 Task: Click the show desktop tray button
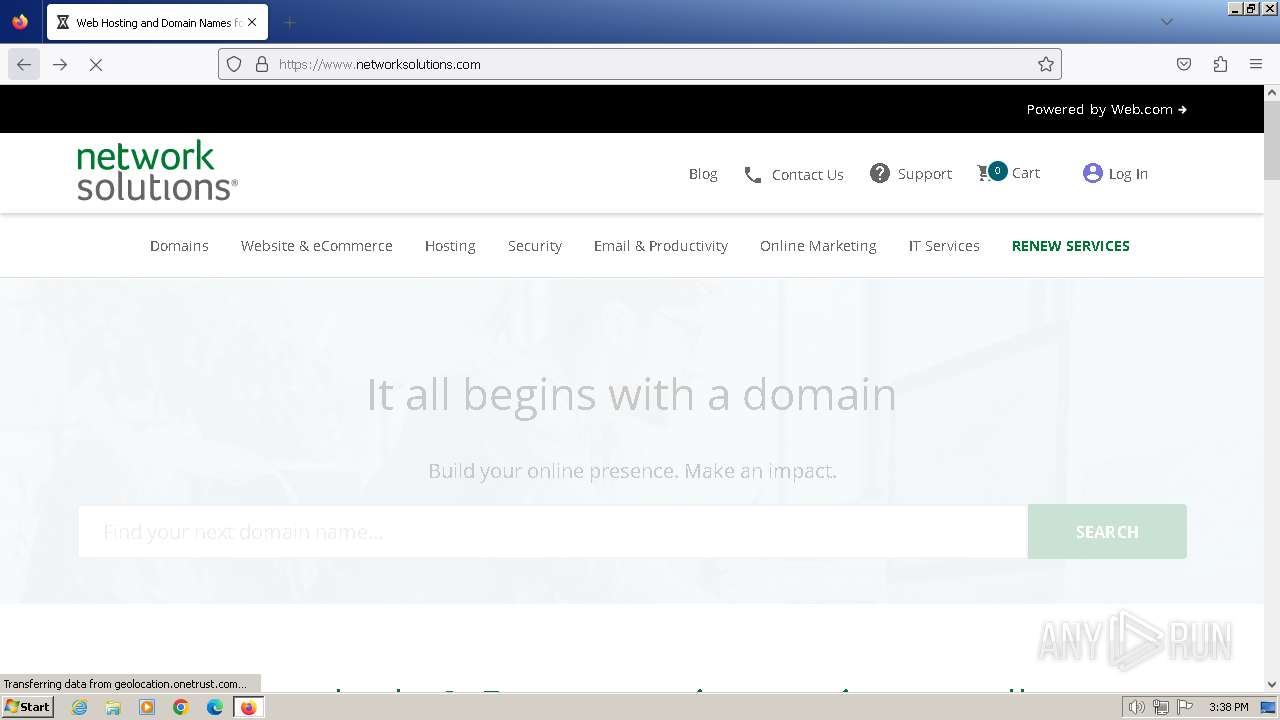click(1269, 707)
